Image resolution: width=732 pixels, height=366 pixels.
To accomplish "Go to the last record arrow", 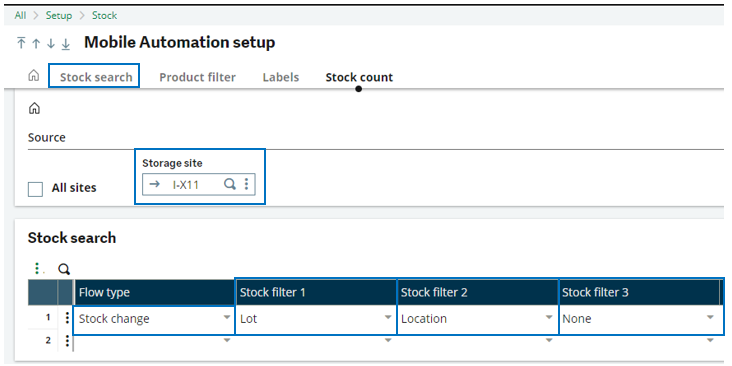I will tap(66, 43).
